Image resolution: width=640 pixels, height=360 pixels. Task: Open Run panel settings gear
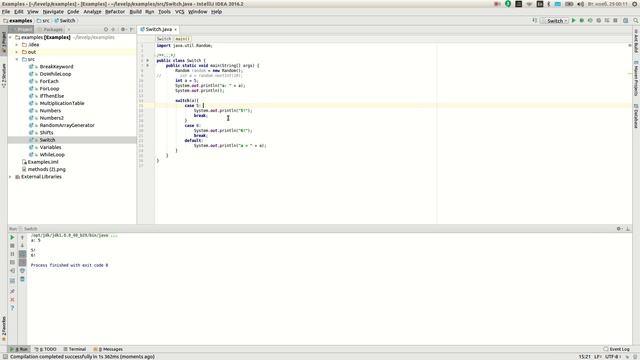click(619, 229)
